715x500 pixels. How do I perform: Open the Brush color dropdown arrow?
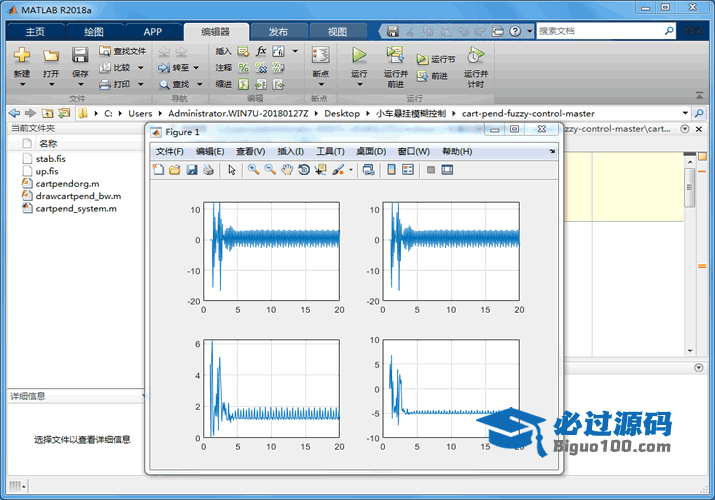point(351,170)
